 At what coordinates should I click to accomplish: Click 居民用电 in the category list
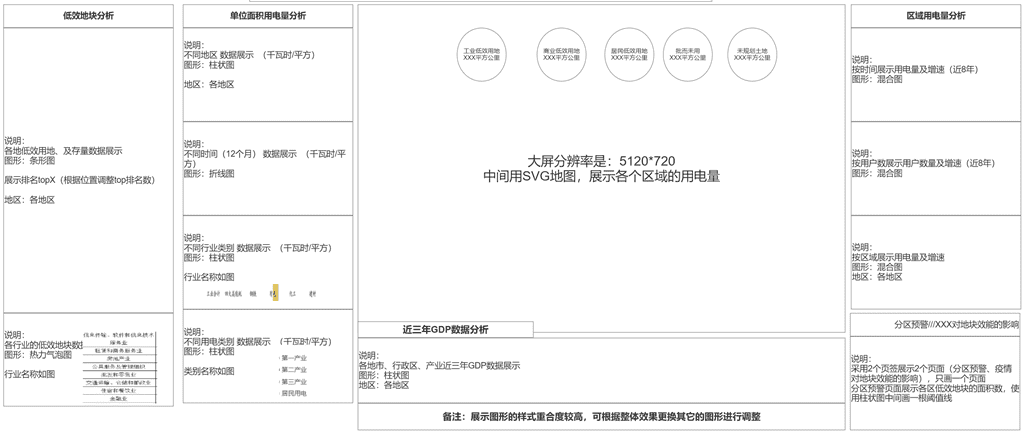294,394
